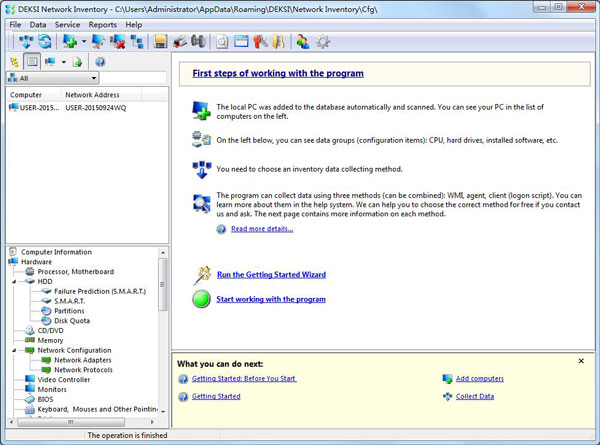Click the refresh arrows toolbar icon
The height and width of the screenshot is (445, 600).
[x=45, y=41]
